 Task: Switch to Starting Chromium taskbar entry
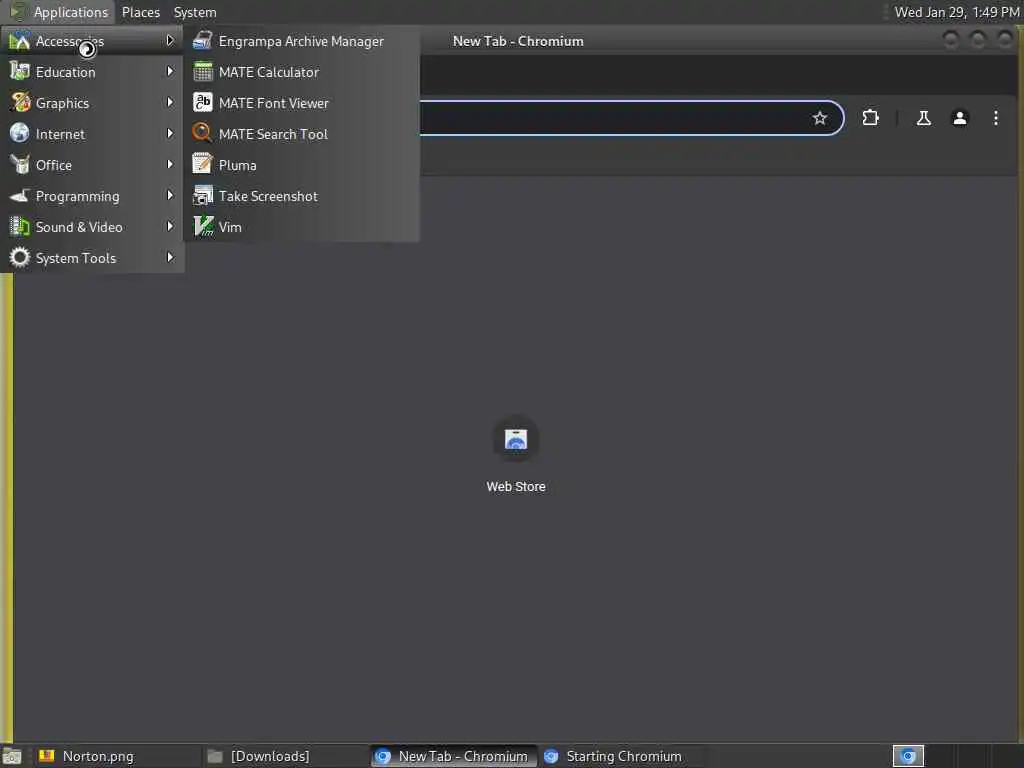pyautogui.click(x=624, y=756)
